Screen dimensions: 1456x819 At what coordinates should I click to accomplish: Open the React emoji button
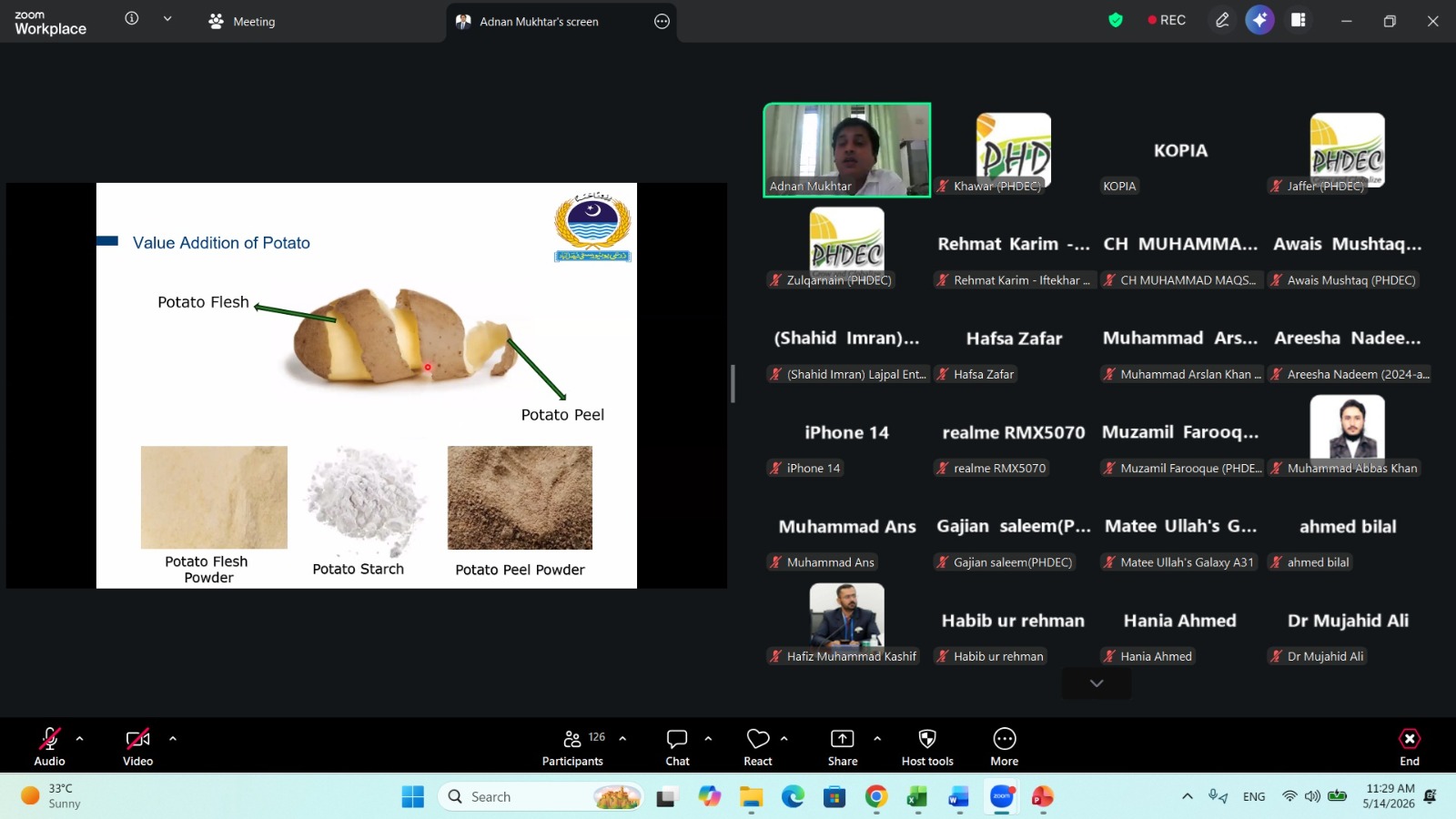click(x=758, y=739)
